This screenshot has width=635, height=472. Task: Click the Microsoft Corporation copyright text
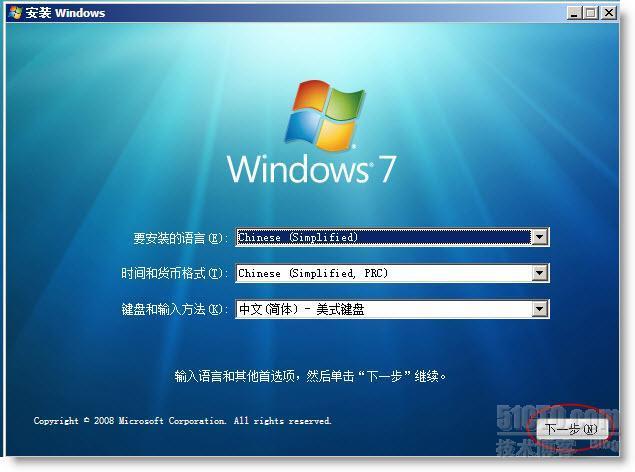coord(182,421)
